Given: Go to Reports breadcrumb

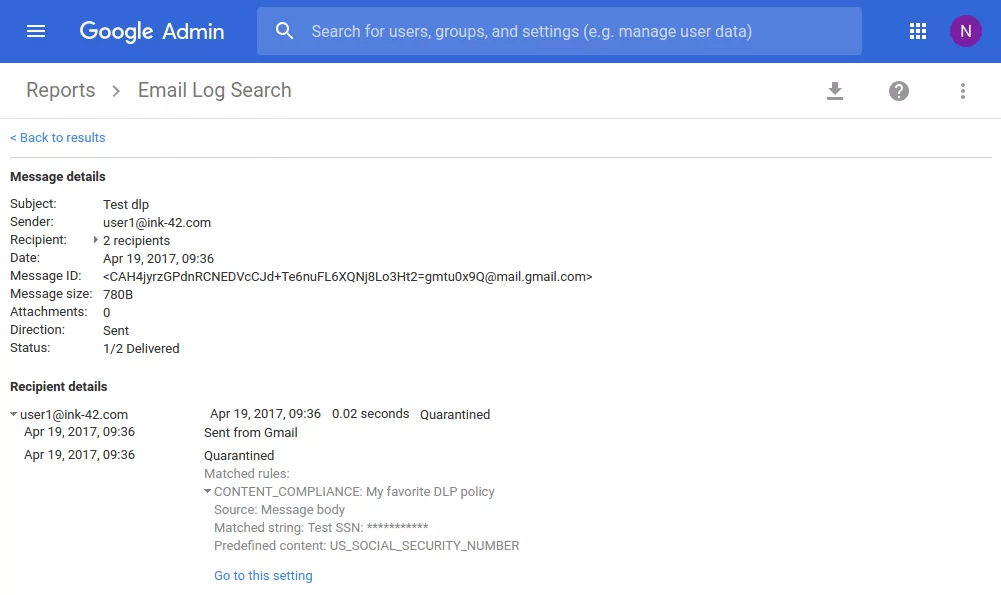Looking at the screenshot, I should pyautogui.click(x=61, y=90).
